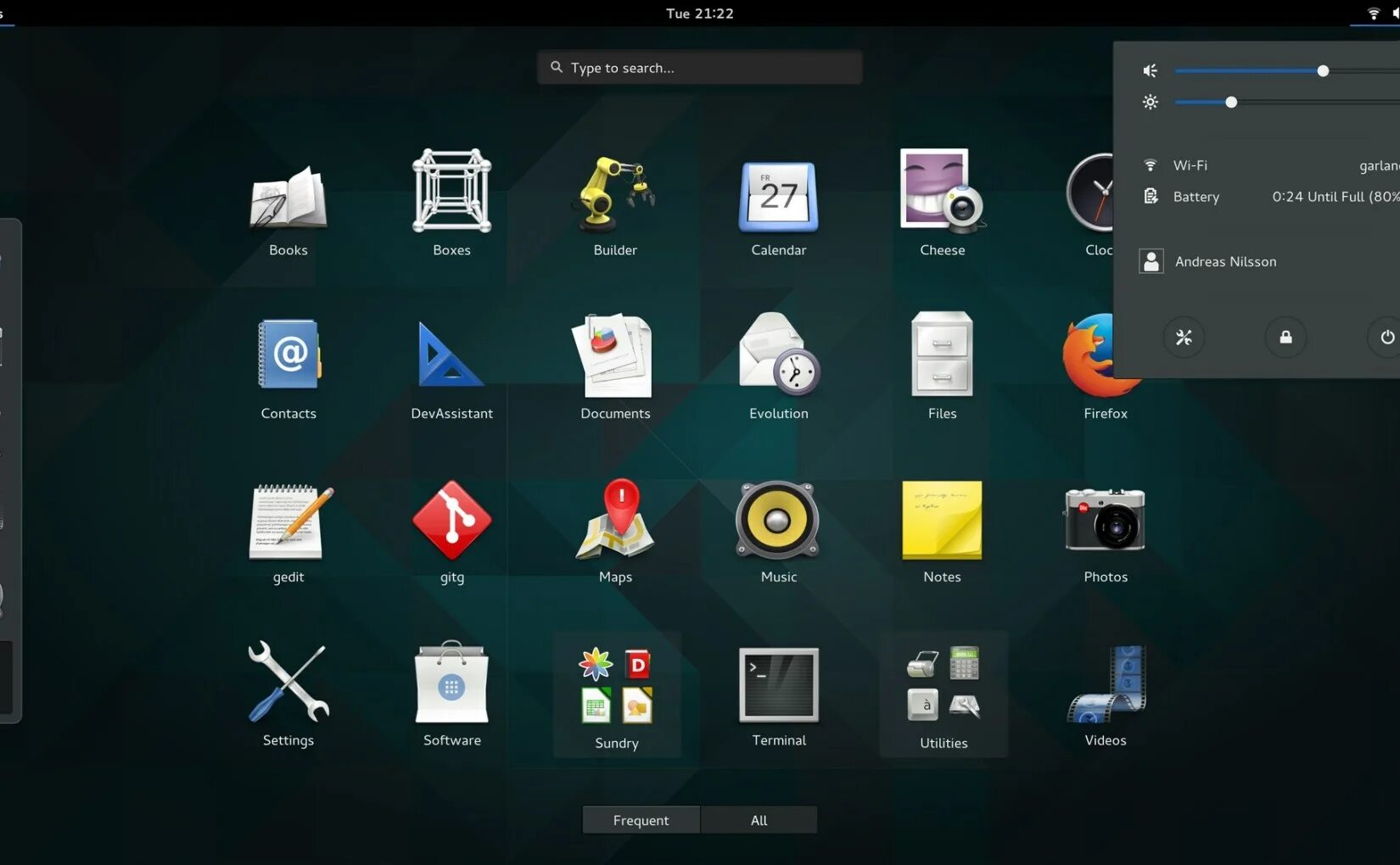Open the Builder IDE

(615, 204)
